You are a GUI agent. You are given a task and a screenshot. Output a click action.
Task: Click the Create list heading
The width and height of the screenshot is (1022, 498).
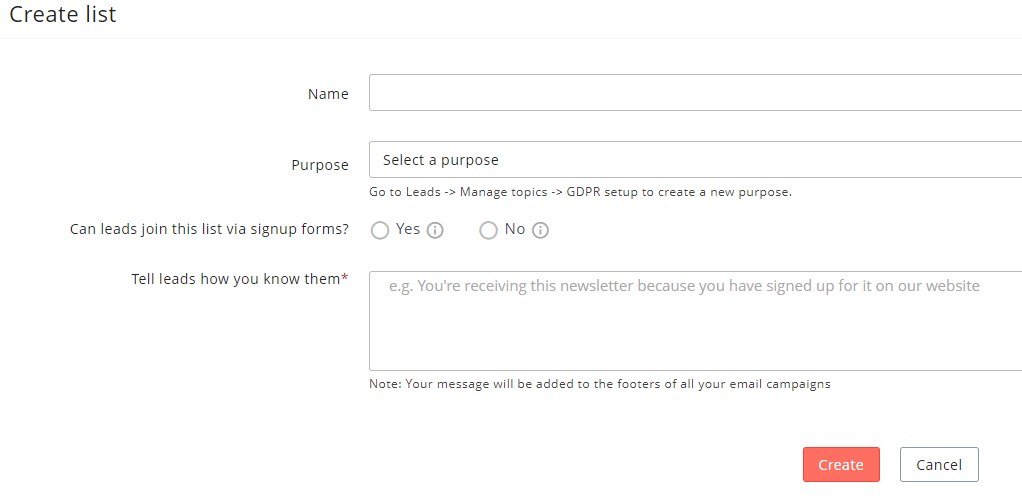coord(63,15)
